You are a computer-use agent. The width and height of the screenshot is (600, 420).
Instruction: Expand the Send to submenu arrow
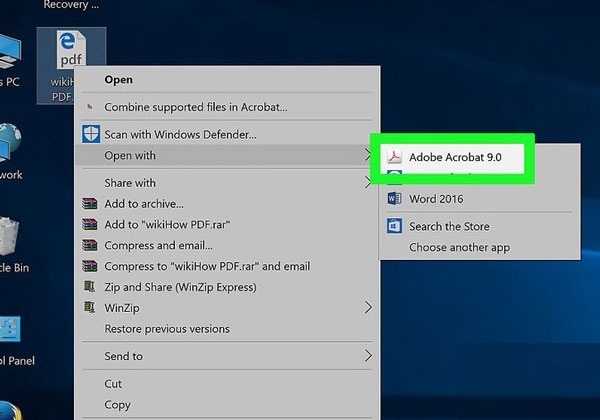367,356
